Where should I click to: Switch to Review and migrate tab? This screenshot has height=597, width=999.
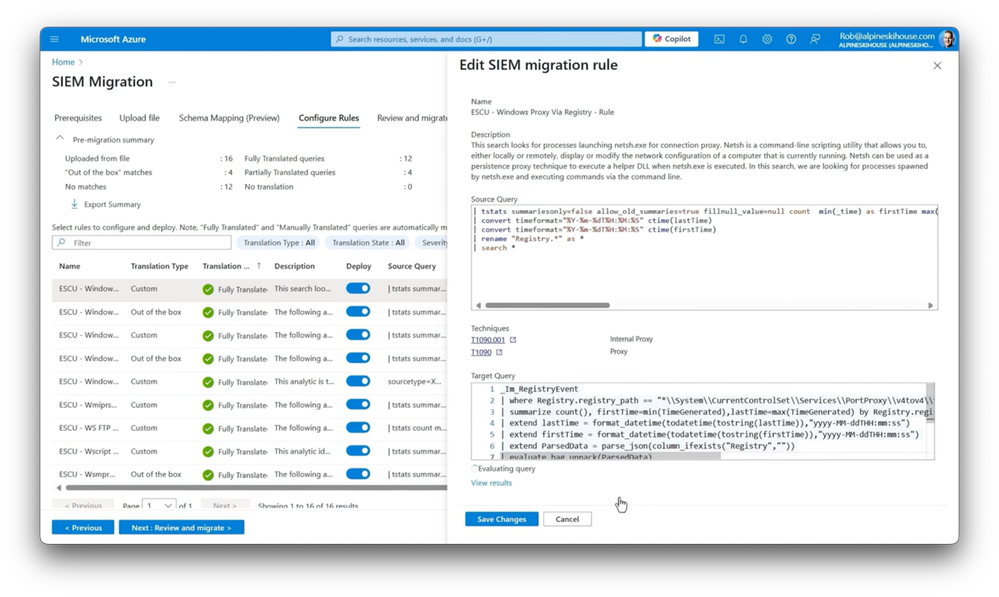click(412, 118)
